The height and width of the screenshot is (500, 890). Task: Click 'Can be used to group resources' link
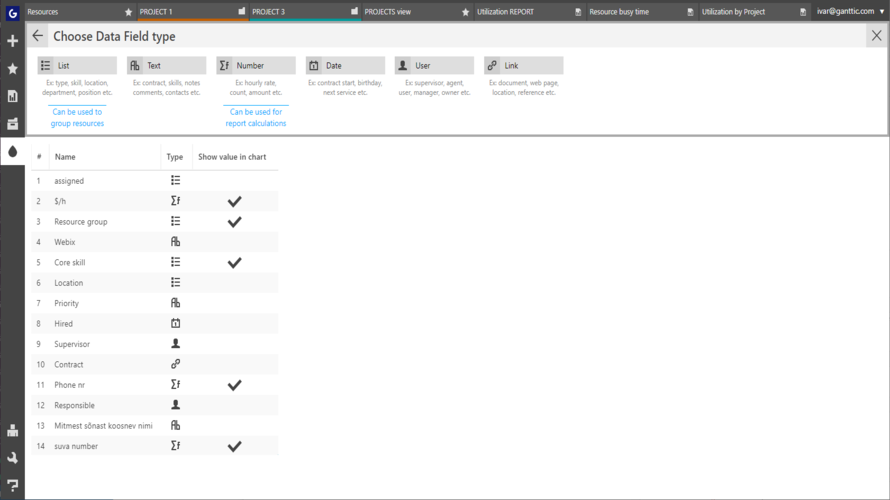coord(77,117)
